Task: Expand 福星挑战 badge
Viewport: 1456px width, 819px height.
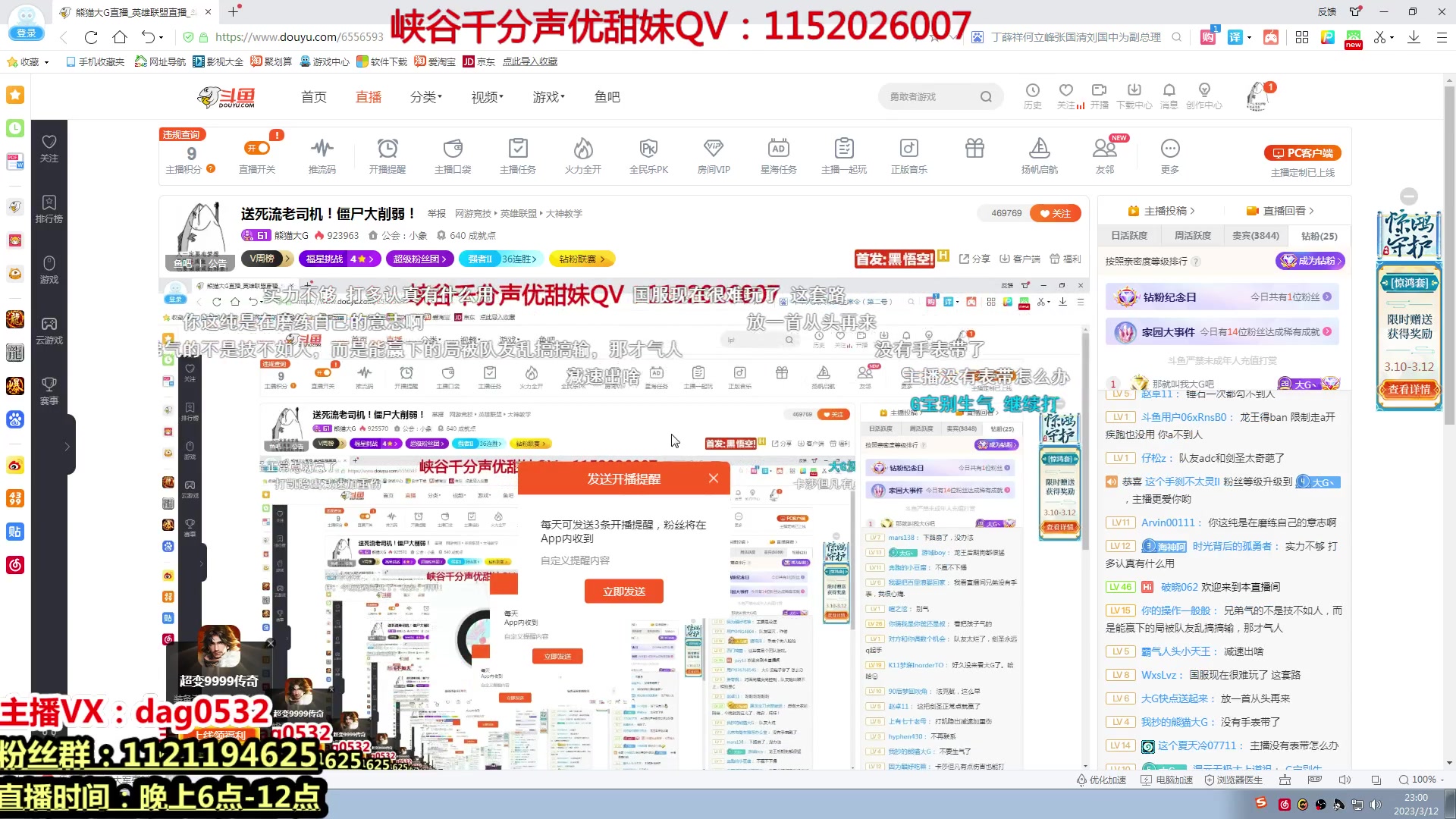Action: (x=340, y=259)
